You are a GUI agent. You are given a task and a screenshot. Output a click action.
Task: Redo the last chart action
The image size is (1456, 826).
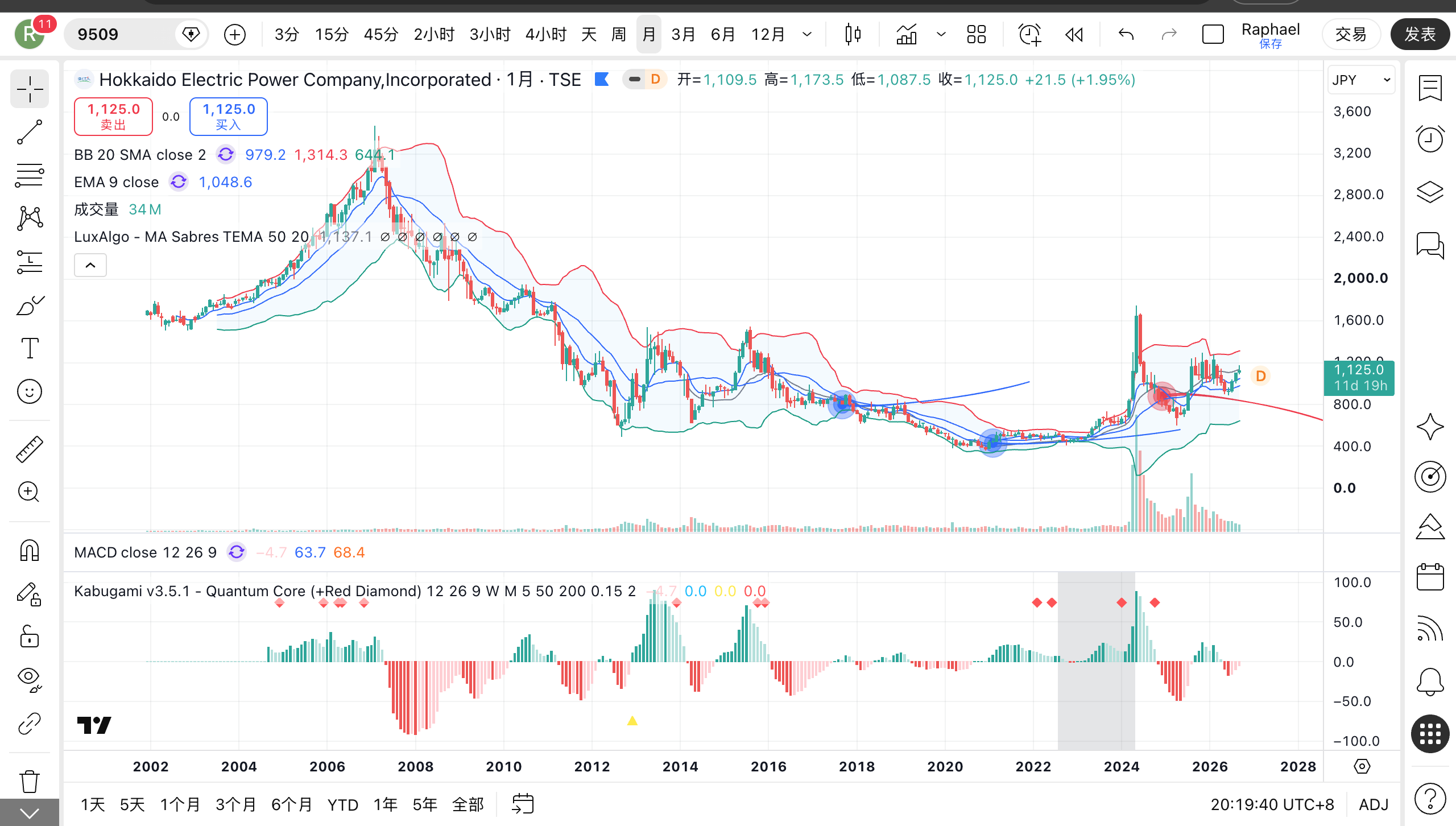click(x=1169, y=35)
